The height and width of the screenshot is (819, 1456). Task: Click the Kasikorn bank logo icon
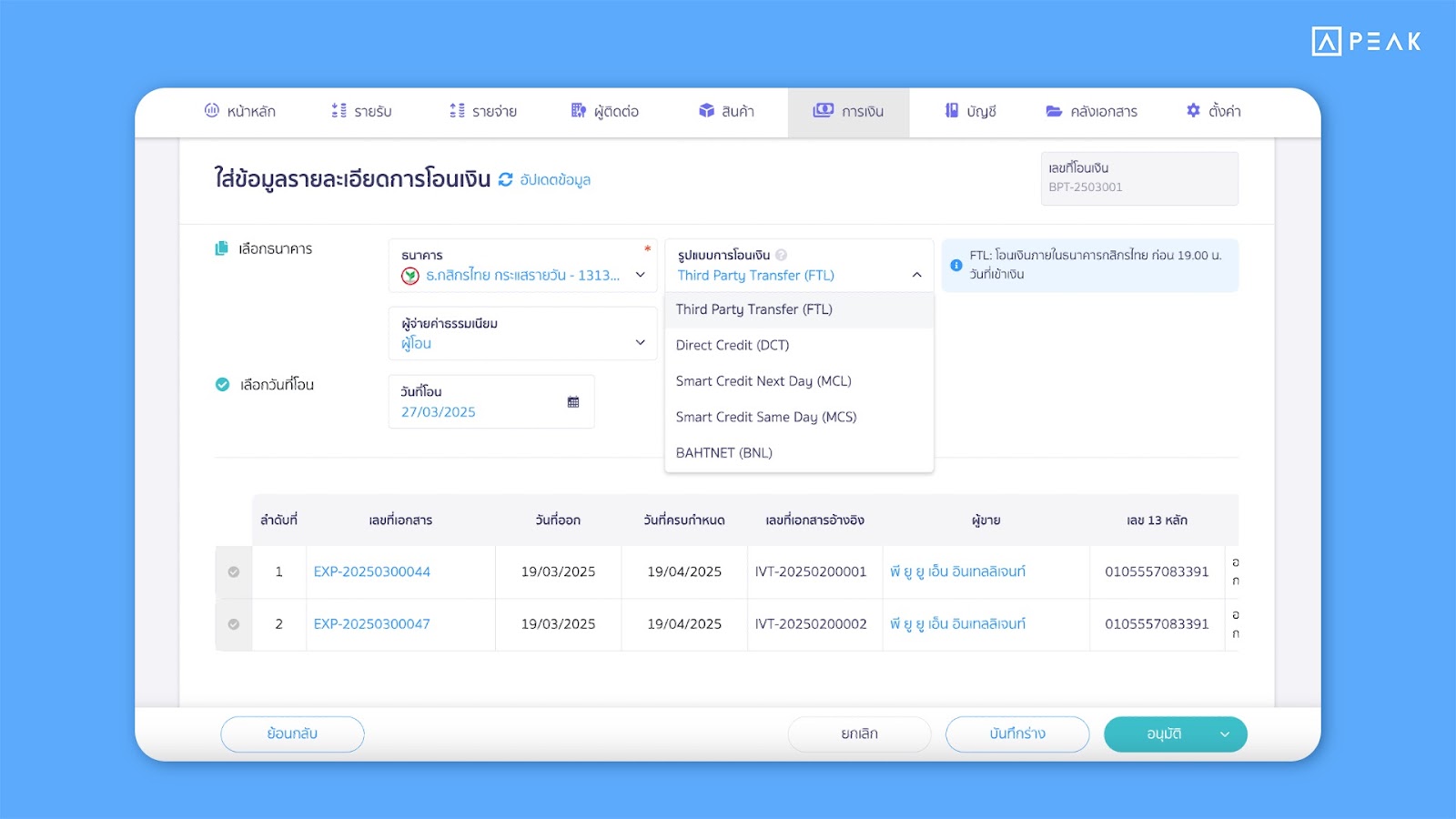pos(410,276)
